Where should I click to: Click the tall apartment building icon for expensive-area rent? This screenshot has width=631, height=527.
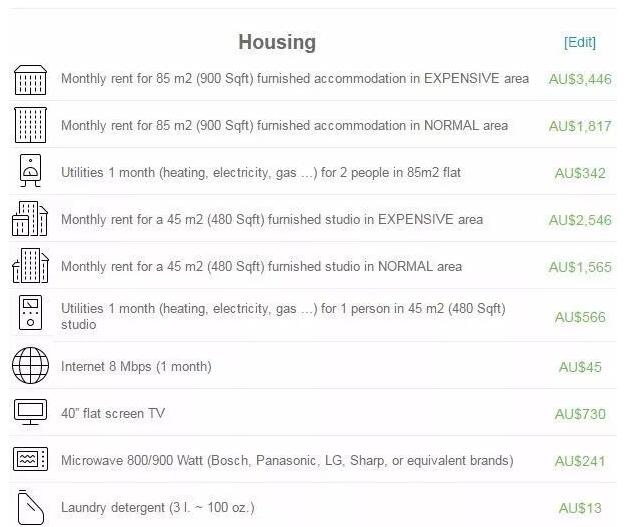pyautogui.click(x=30, y=79)
